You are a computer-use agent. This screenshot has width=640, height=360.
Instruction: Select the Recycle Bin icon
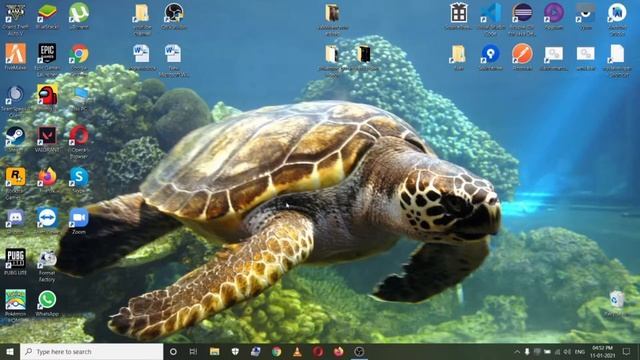[616, 303]
